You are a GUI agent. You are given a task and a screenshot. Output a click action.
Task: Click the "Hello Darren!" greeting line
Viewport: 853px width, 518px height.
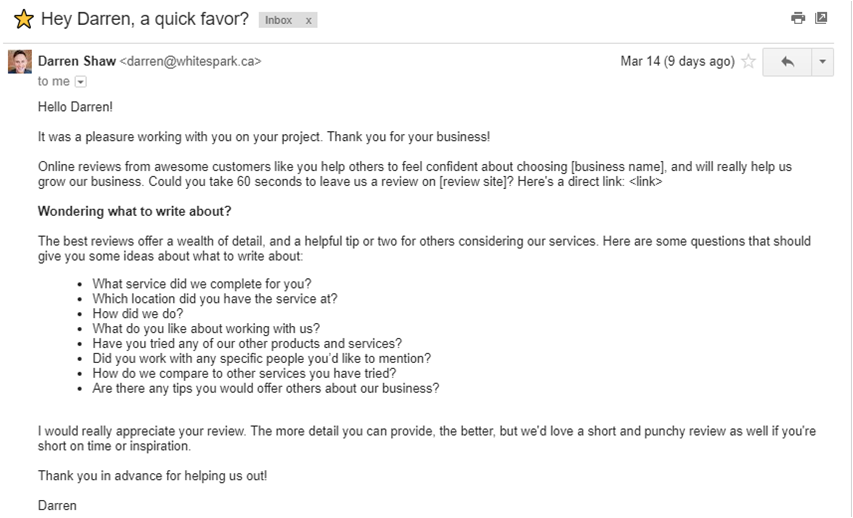76,106
